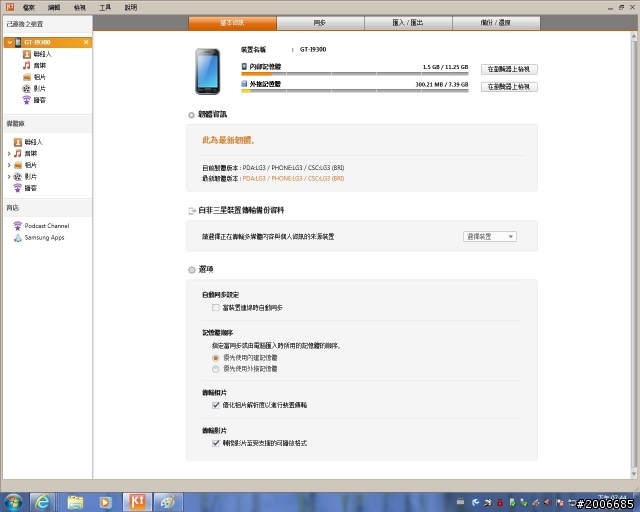Enable auto-sync when device is connected checkbox
Viewport: 640px width, 512px height.
click(x=216, y=307)
